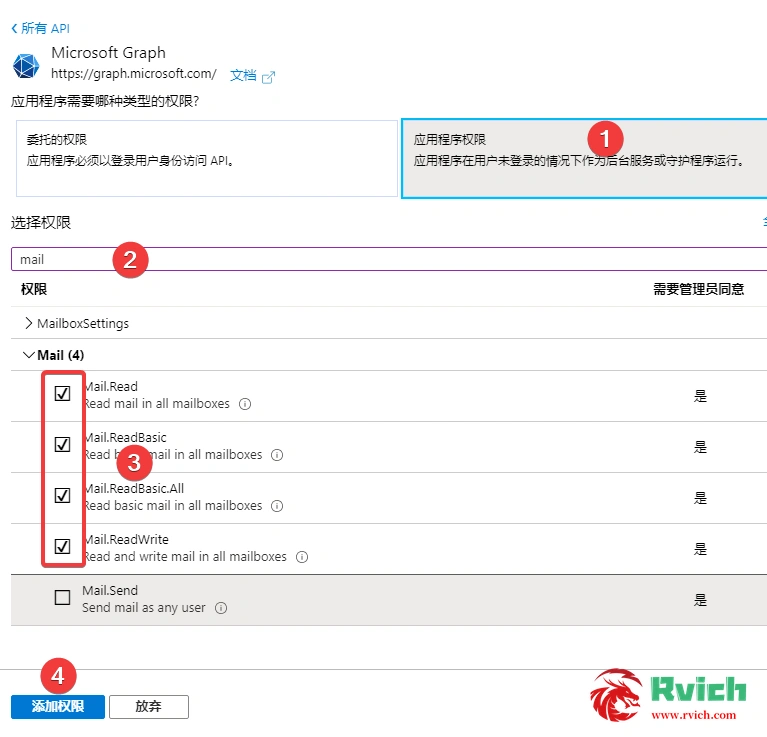Click the Microsoft Graph logo icon
Image resolution: width=767 pixels, height=737 pixels.
(x=25, y=66)
